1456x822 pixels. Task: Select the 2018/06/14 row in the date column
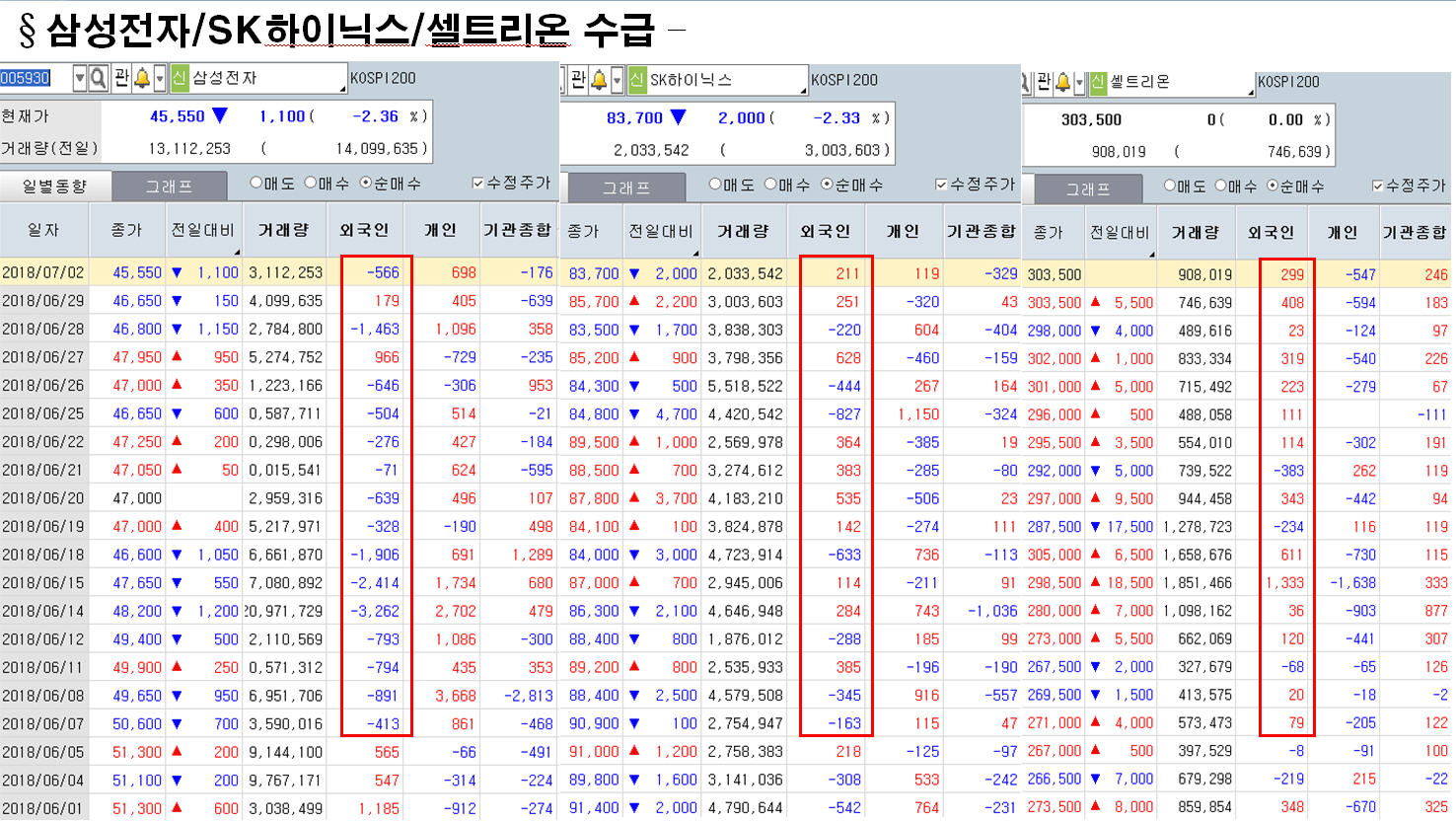tap(43, 611)
